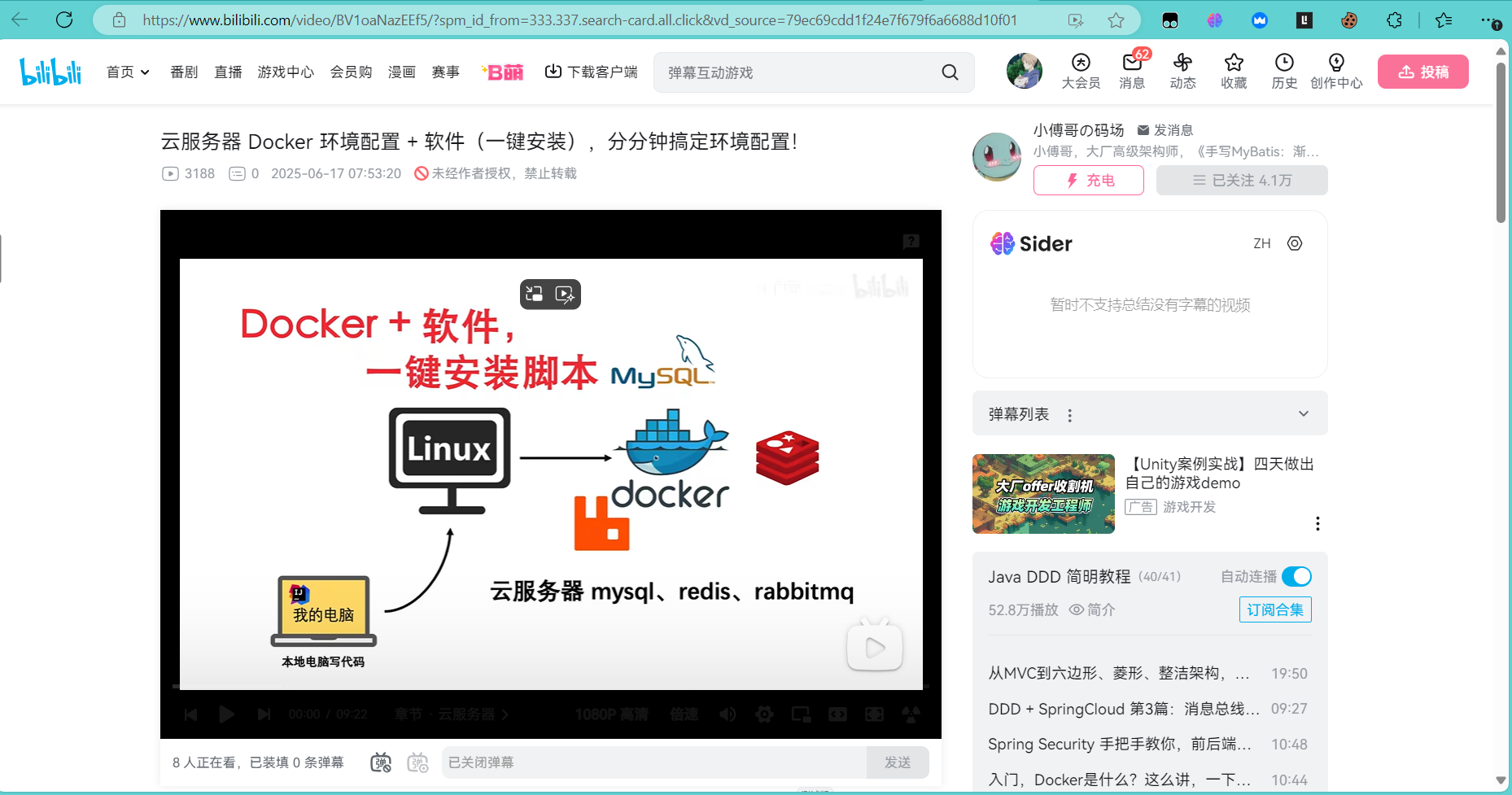Open the Unity ad thumbnail
1512x795 pixels.
1043,494
